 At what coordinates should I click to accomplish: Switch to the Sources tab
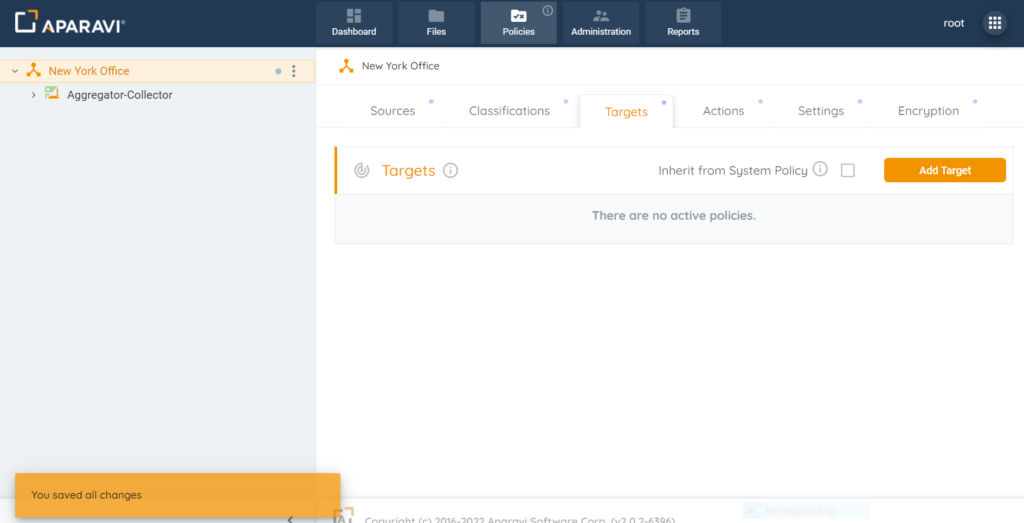click(x=392, y=111)
